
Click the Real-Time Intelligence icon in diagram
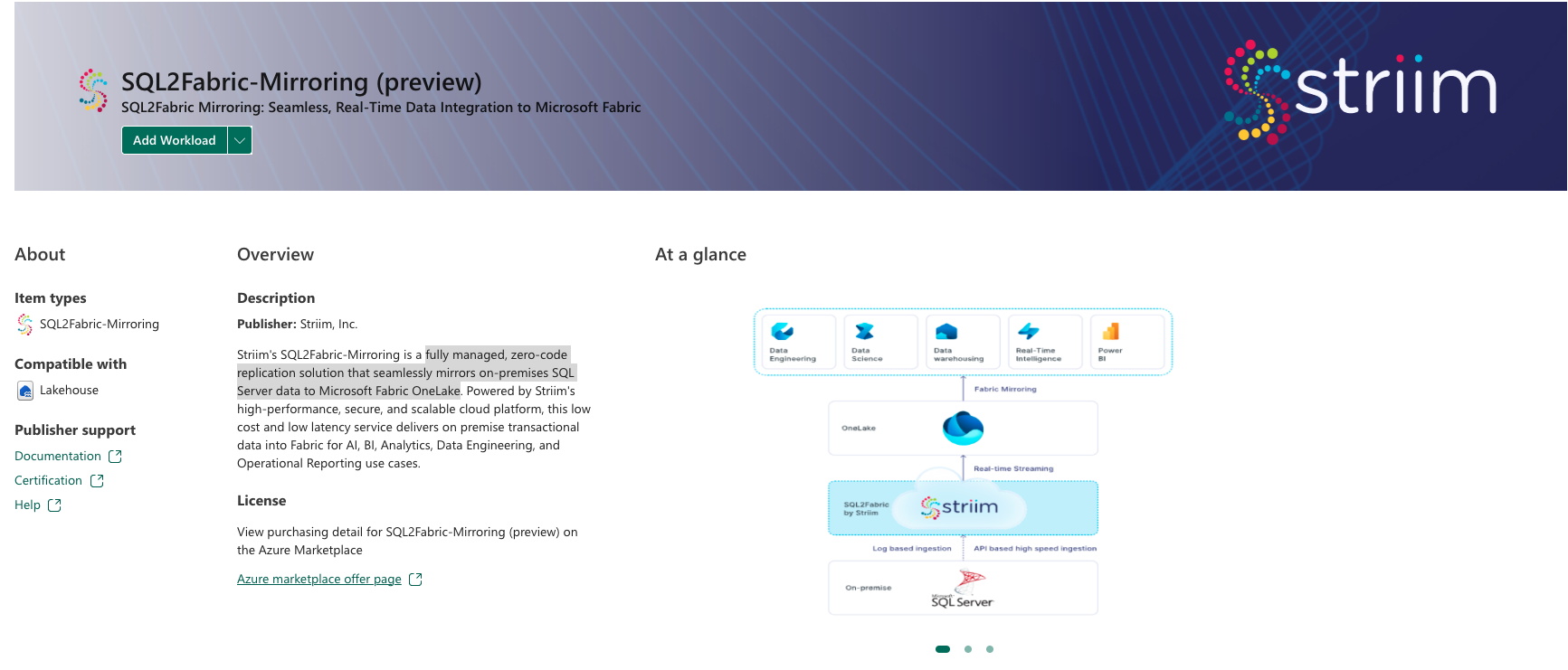(1028, 332)
